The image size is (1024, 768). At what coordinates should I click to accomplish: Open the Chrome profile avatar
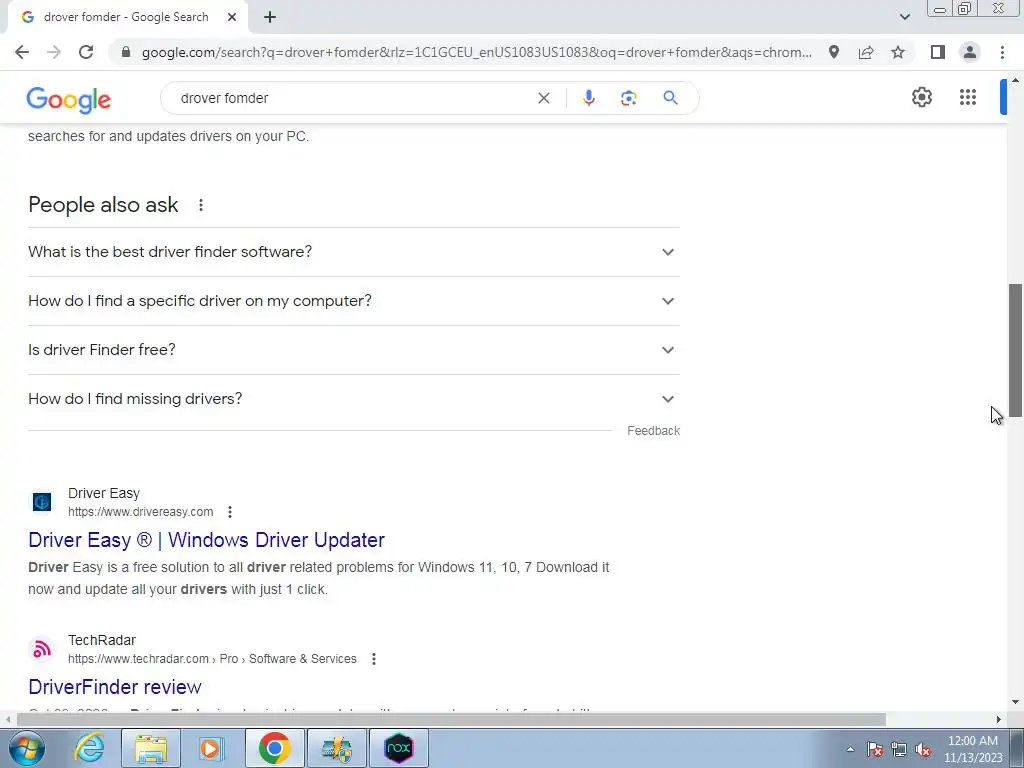tap(970, 52)
